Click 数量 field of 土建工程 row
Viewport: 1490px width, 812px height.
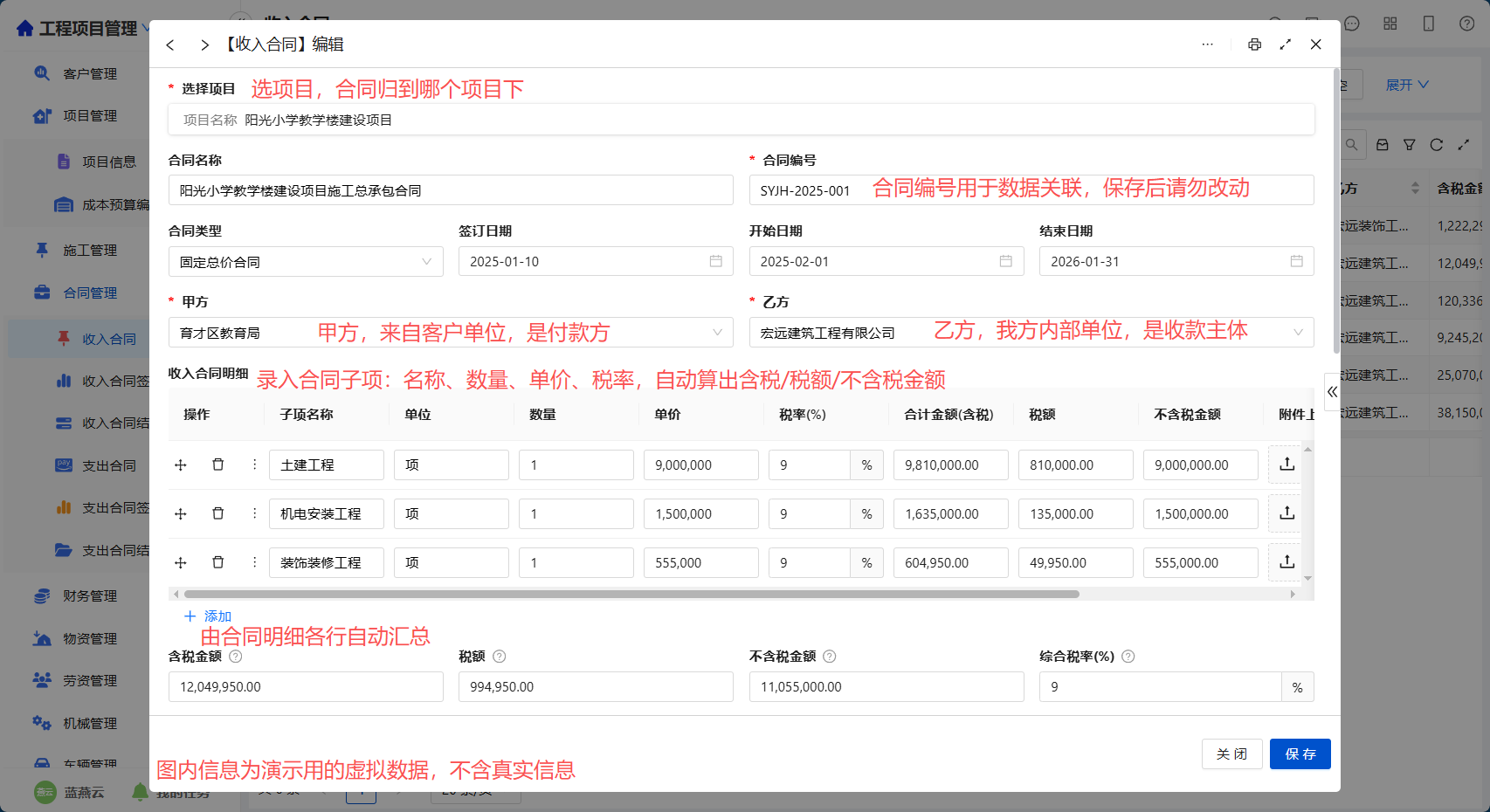pos(576,465)
